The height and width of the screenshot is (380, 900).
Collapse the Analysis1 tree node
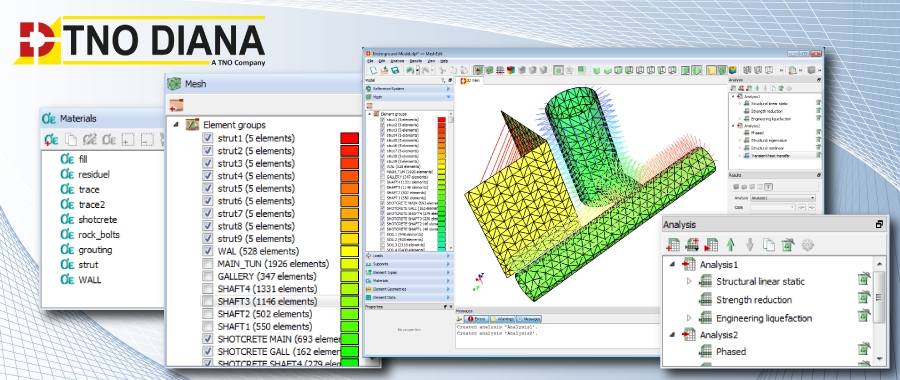click(671, 265)
